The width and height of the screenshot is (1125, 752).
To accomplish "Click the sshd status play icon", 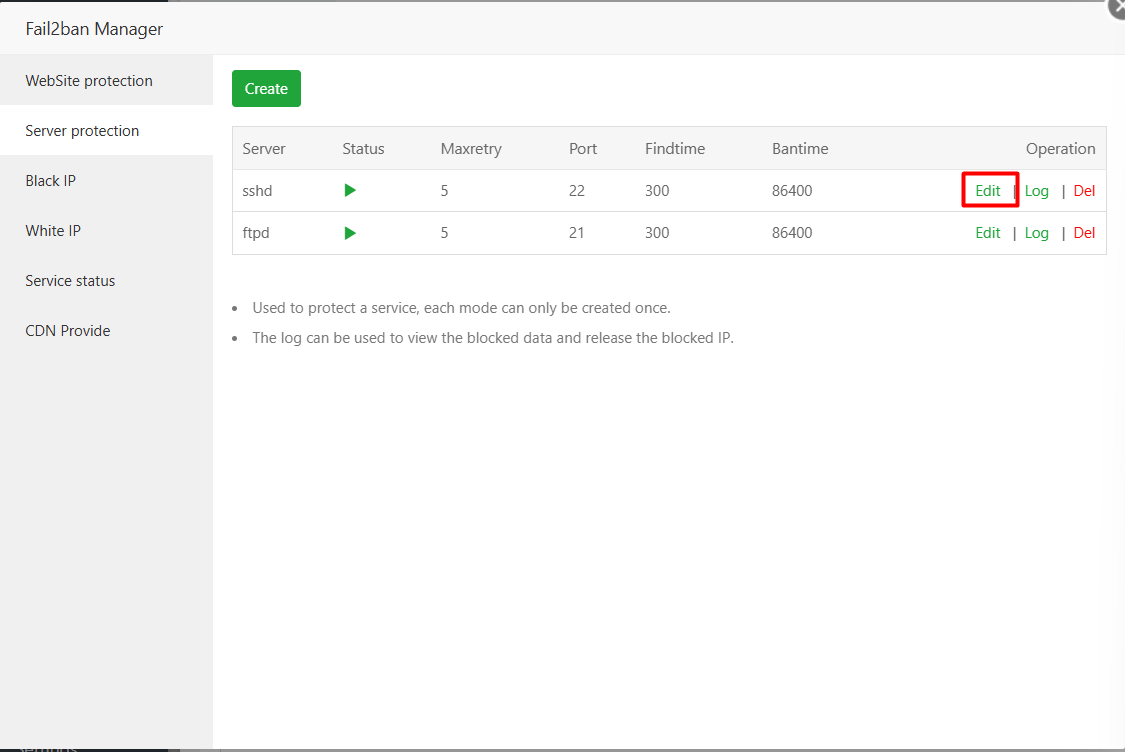I will click(350, 190).
